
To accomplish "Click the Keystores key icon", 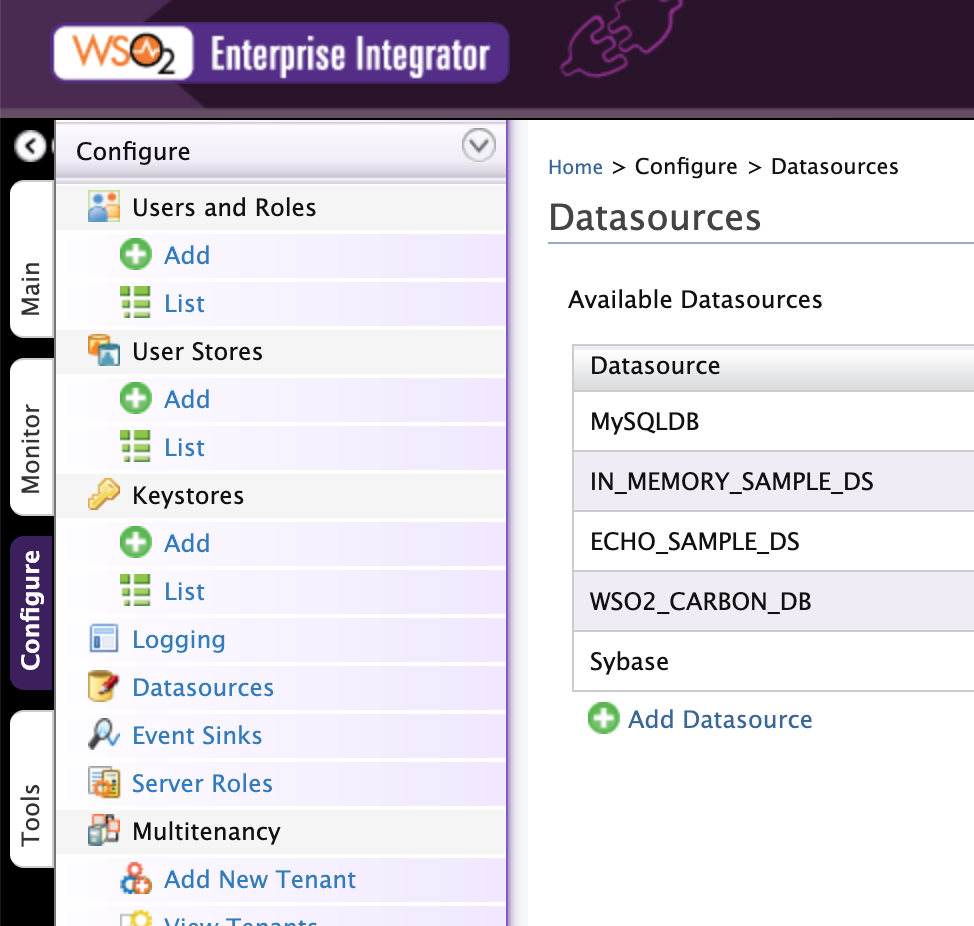I will tap(104, 495).
